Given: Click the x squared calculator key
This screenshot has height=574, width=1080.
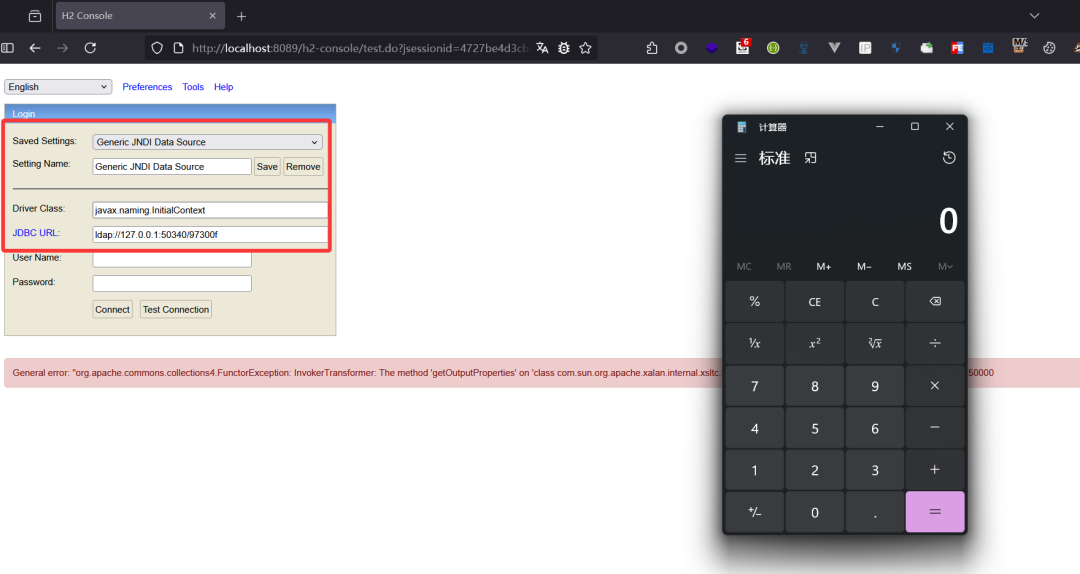Looking at the screenshot, I should click(815, 343).
